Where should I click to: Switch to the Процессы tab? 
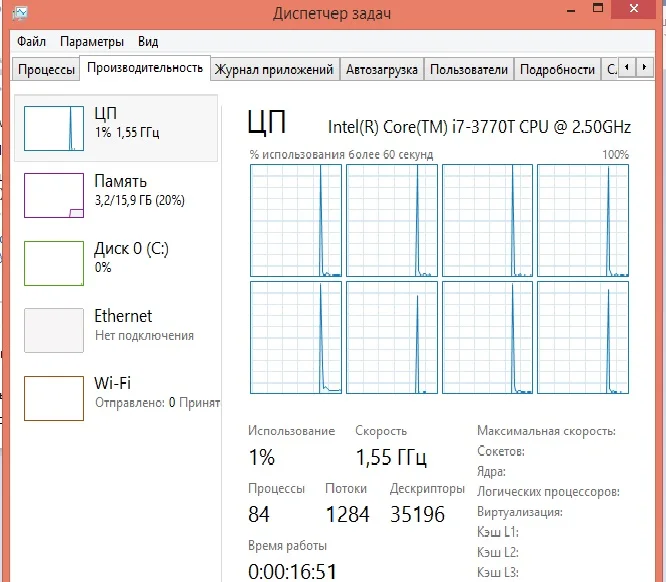(46, 69)
